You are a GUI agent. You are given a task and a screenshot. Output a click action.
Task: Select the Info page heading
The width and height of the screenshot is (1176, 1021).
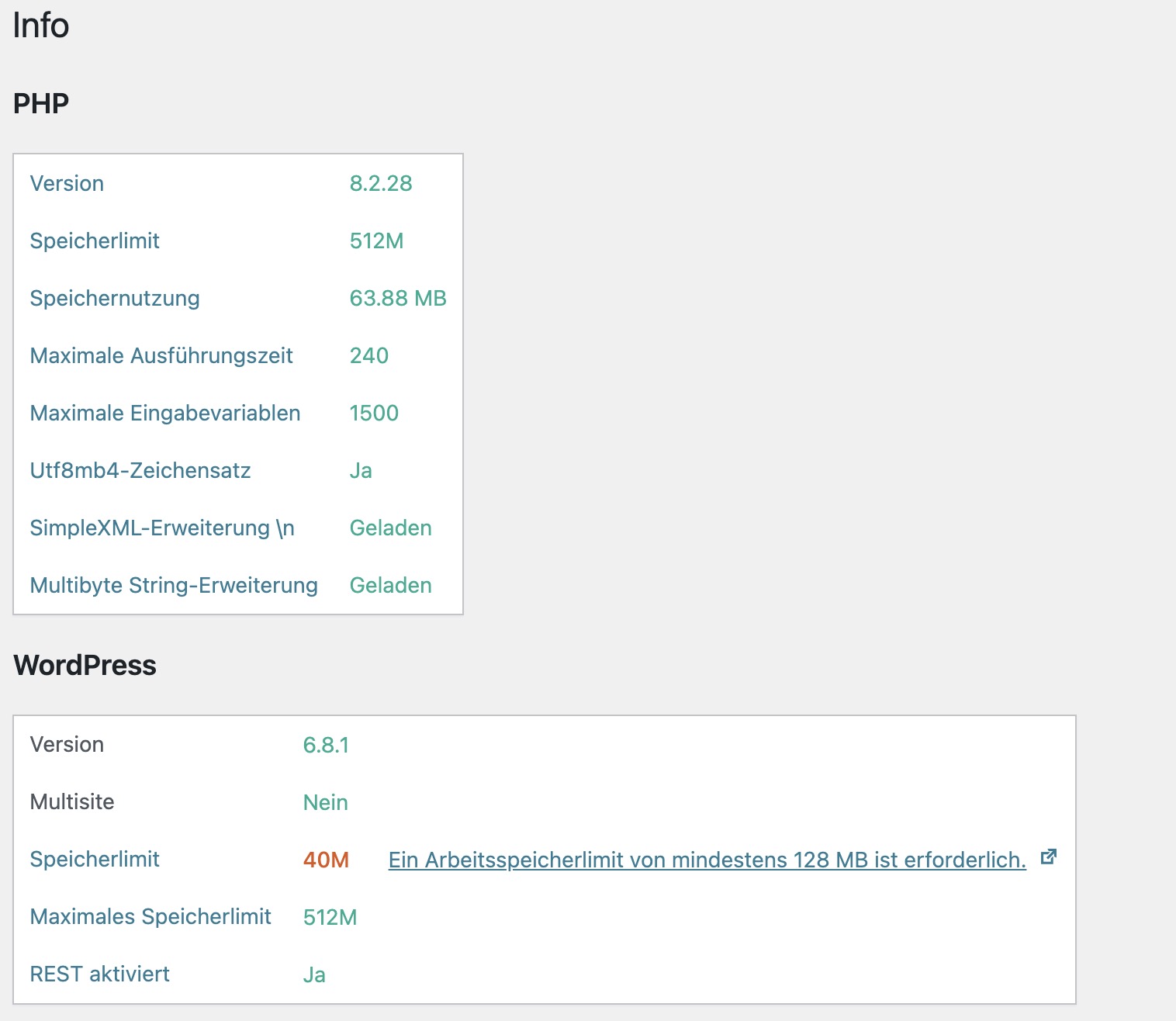(41, 25)
